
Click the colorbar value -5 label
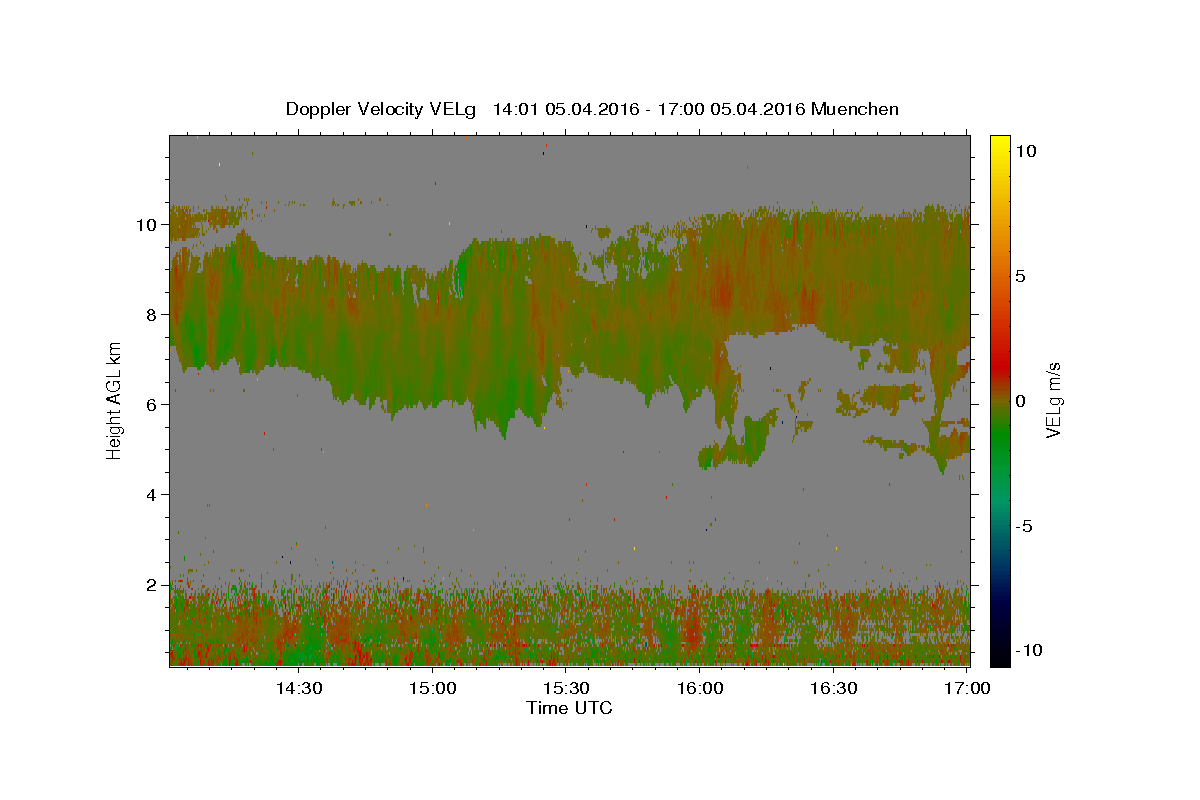pyautogui.click(x=1026, y=526)
